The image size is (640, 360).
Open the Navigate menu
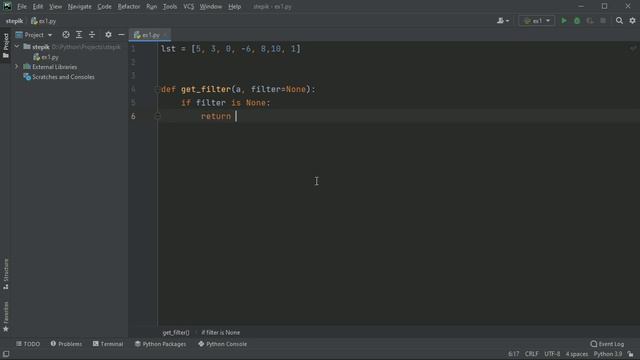pos(80,7)
